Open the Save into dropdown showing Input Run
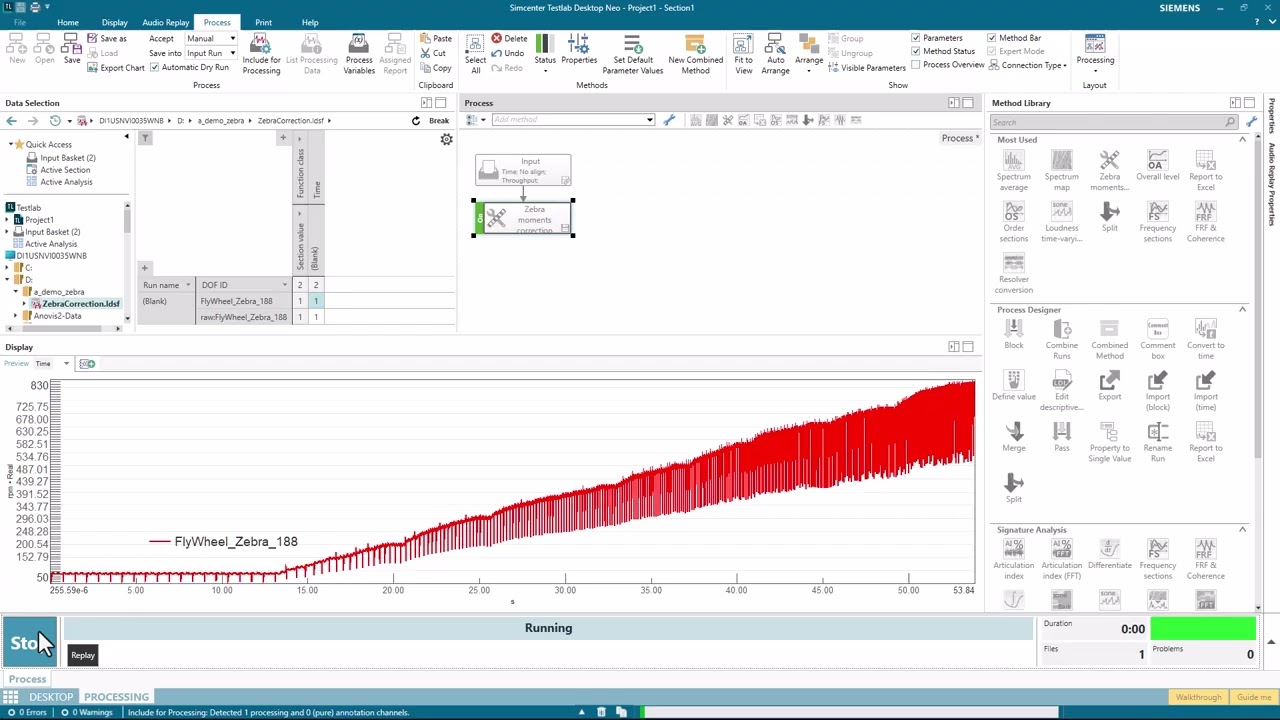 [211, 53]
